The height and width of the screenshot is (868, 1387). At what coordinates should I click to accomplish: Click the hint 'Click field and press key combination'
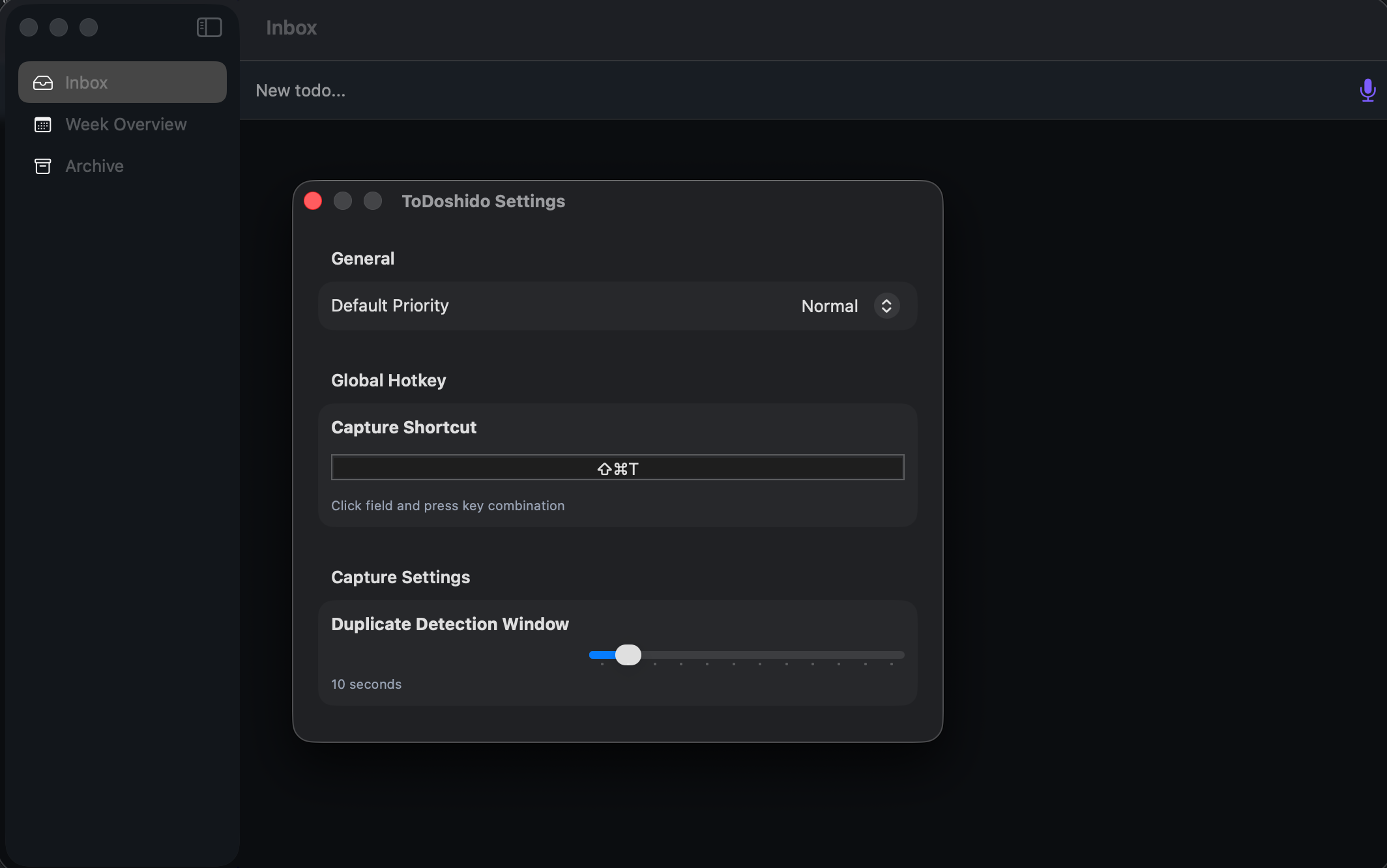click(448, 506)
